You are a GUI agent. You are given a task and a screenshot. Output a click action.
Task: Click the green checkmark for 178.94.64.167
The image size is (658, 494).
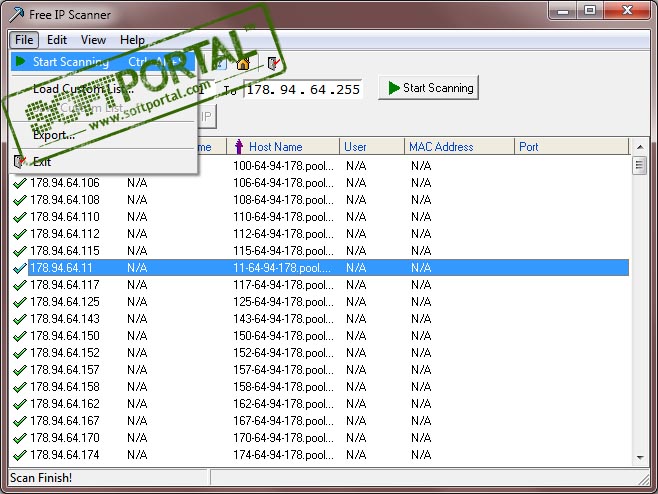pyautogui.click(x=20, y=421)
